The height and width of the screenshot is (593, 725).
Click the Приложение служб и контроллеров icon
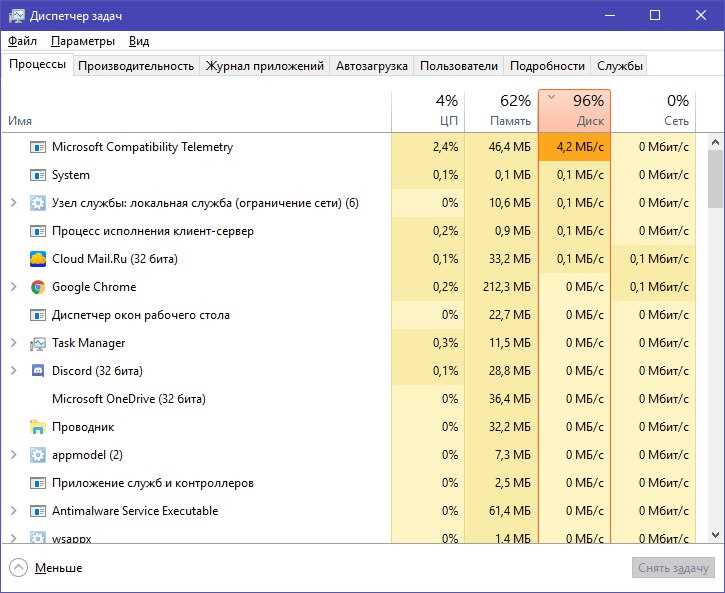point(37,483)
